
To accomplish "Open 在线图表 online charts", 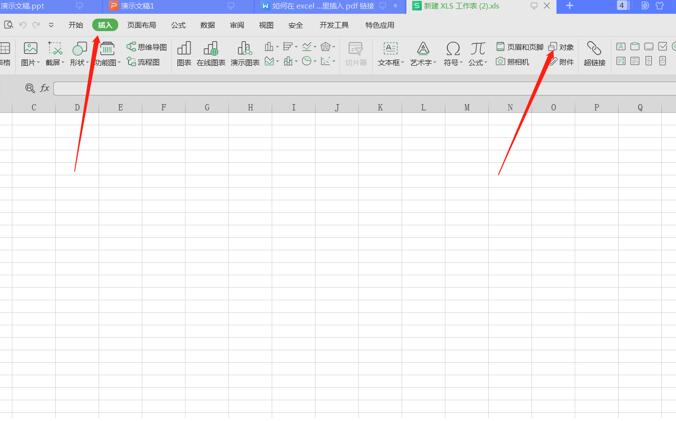I will [x=211, y=54].
